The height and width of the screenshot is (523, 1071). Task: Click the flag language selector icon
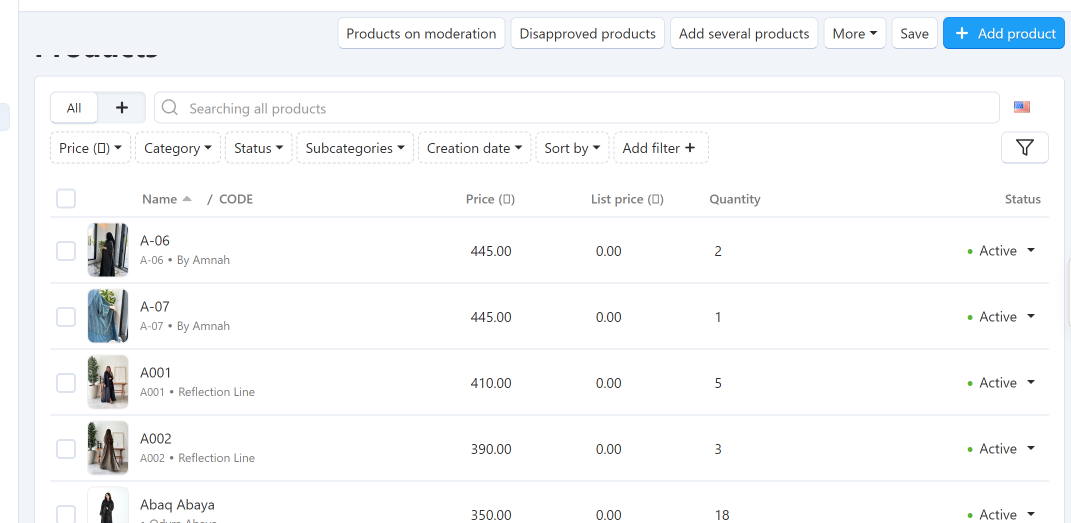point(1022,107)
